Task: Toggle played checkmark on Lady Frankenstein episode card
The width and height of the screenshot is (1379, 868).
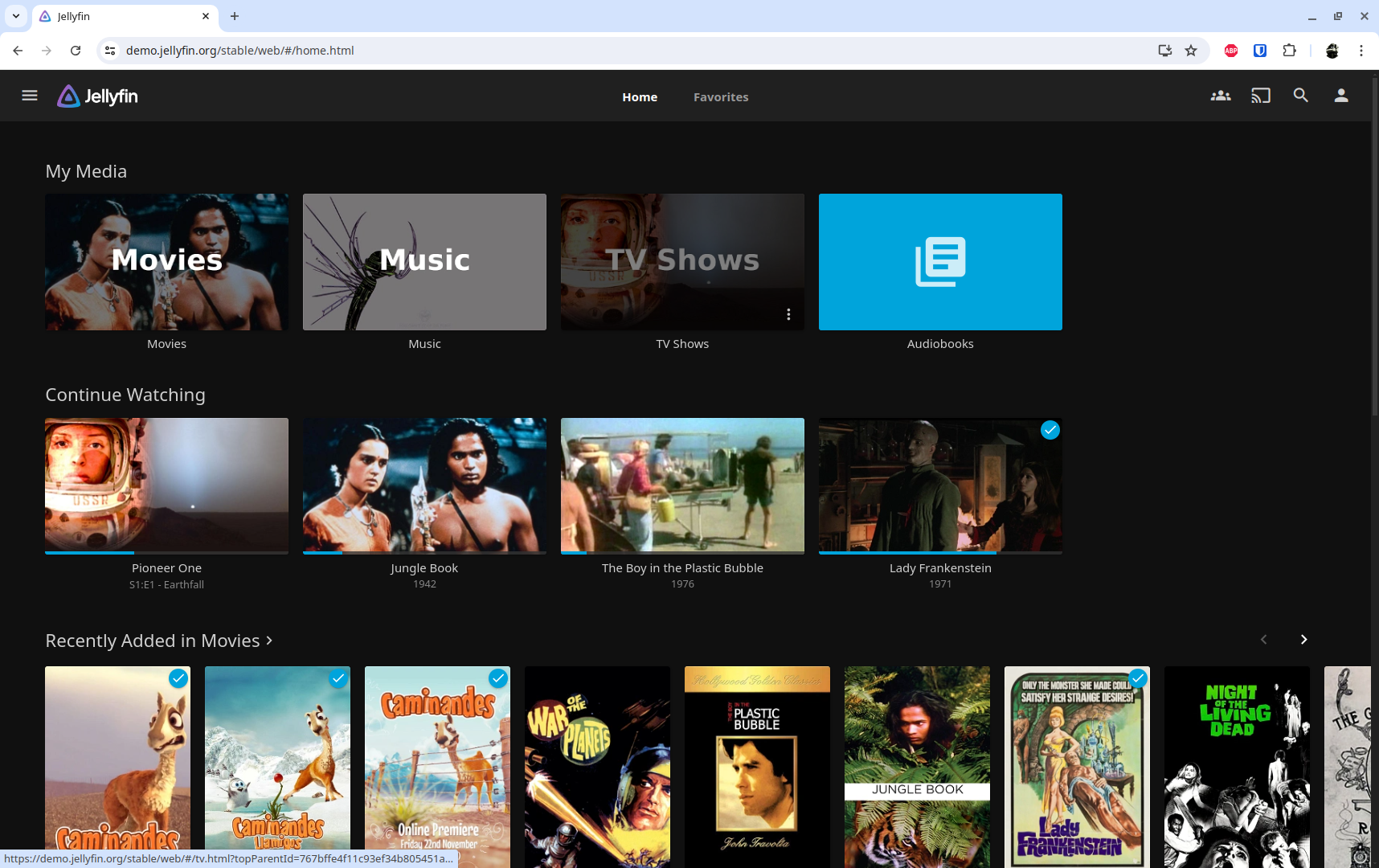Action: pyautogui.click(x=1050, y=430)
